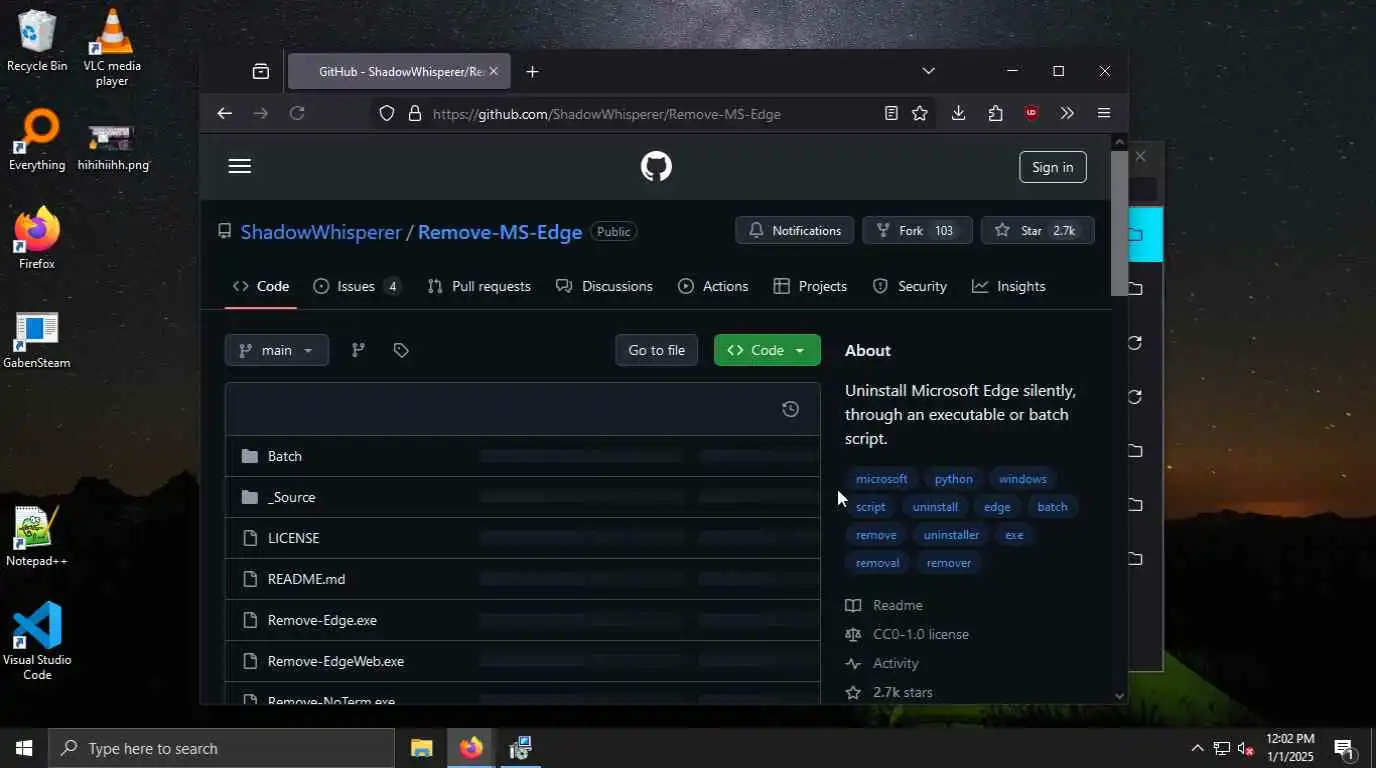Image resolution: width=1376 pixels, height=768 pixels.
Task: Go back to the previous page
Action: point(224,113)
